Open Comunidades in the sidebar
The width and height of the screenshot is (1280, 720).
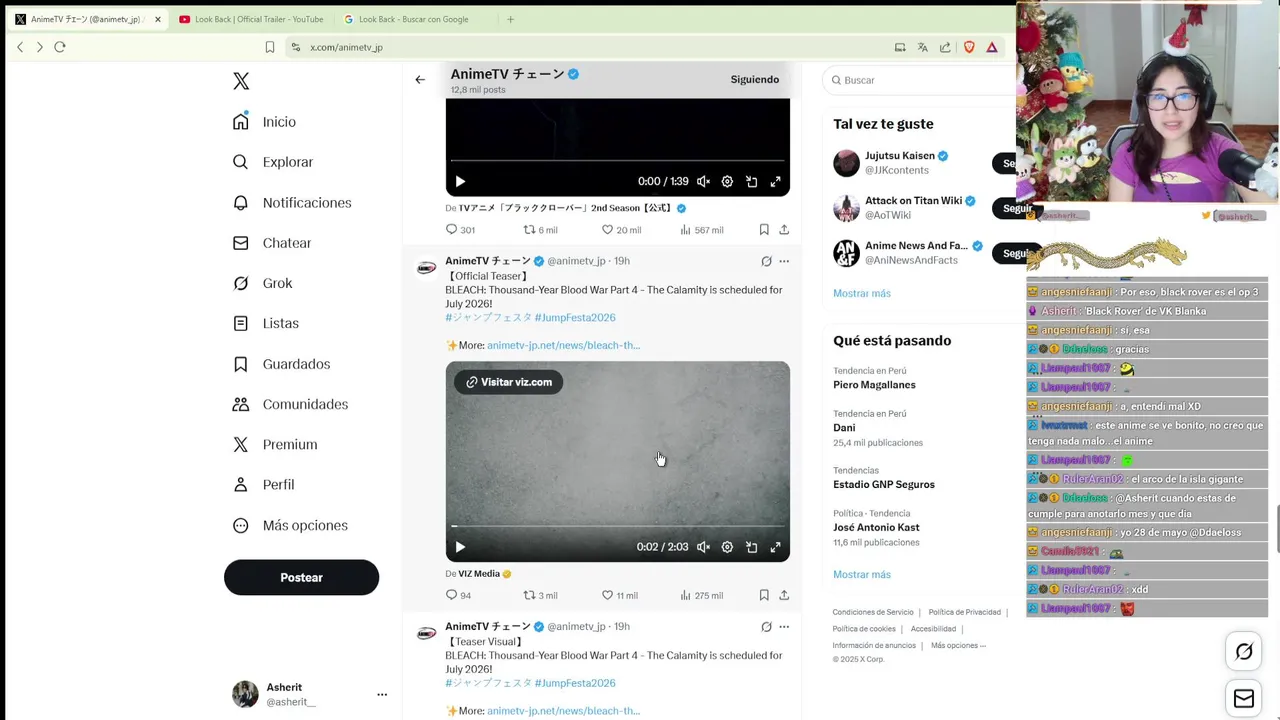click(290, 404)
